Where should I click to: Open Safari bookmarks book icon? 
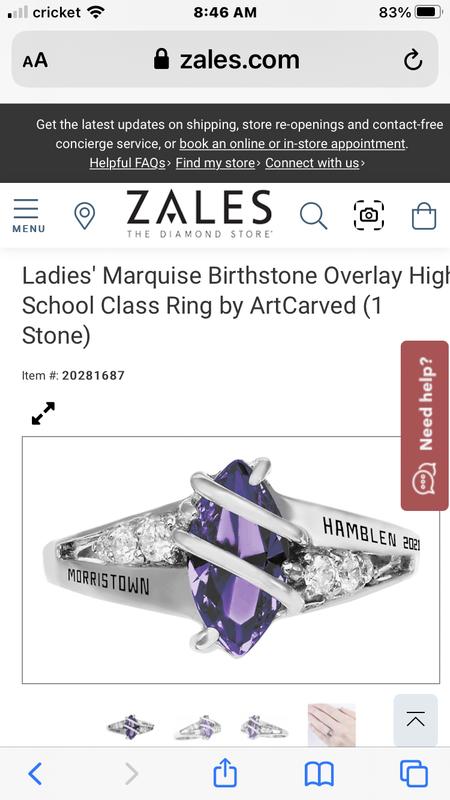[x=319, y=774]
